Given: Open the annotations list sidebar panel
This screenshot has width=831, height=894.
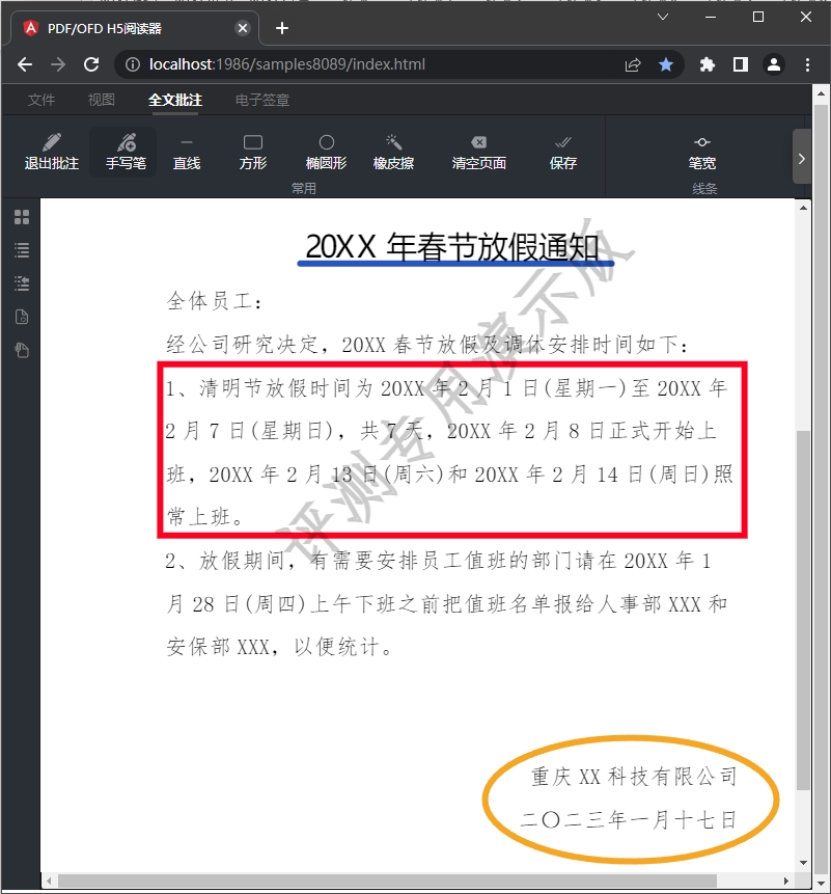Looking at the screenshot, I should point(22,283).
